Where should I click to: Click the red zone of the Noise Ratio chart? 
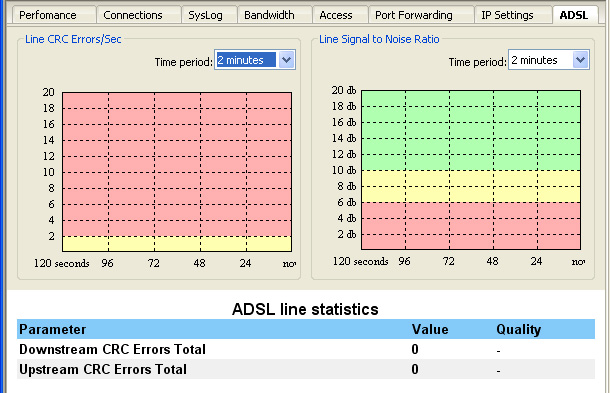pos(471,226)
